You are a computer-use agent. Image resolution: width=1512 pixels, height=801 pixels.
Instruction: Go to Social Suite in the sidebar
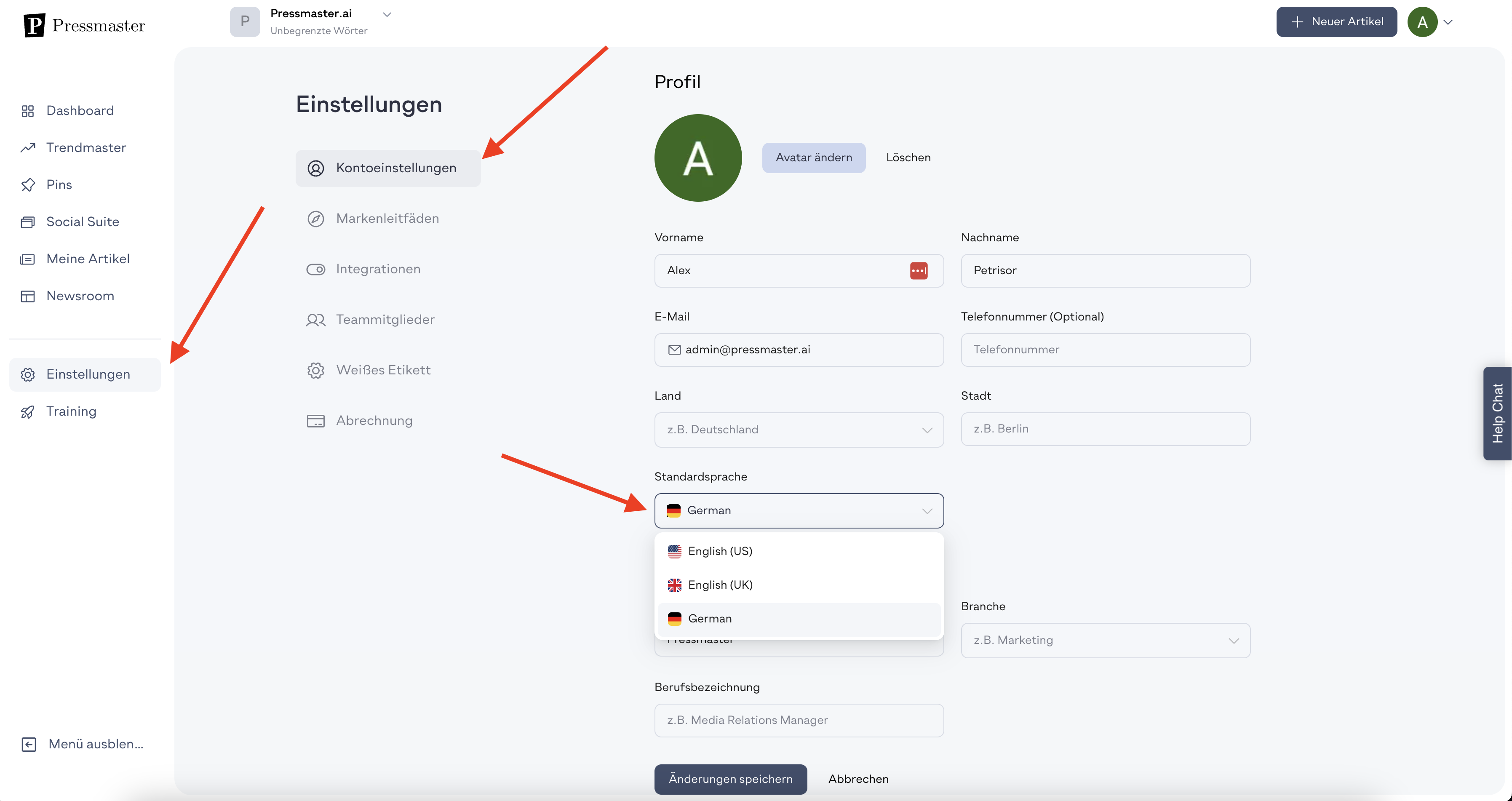(x=85, y=222)
